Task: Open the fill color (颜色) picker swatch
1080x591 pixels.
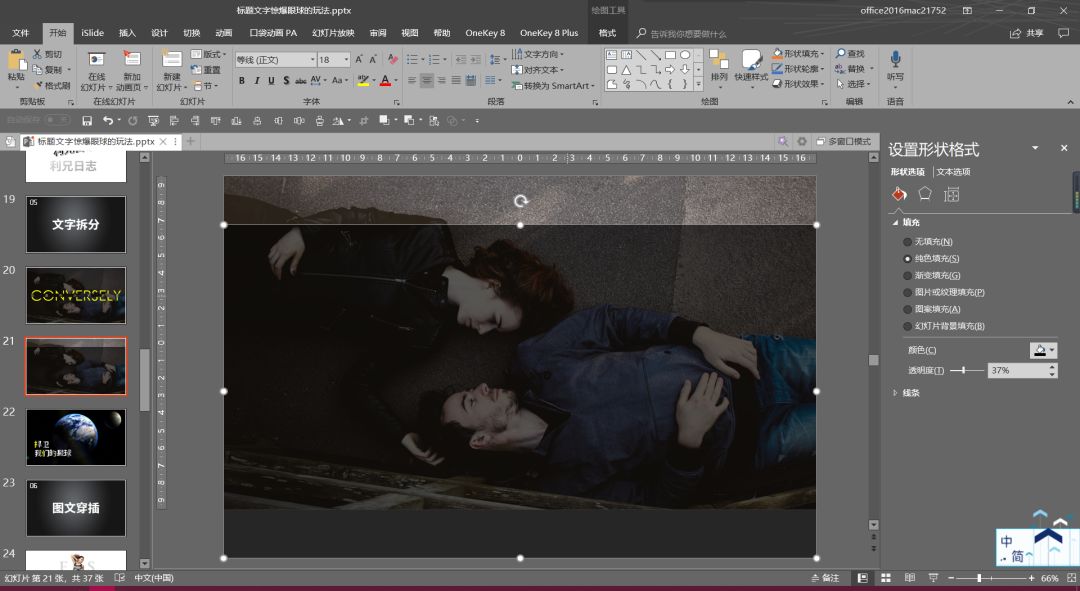Action: (x=1041, y=350)
